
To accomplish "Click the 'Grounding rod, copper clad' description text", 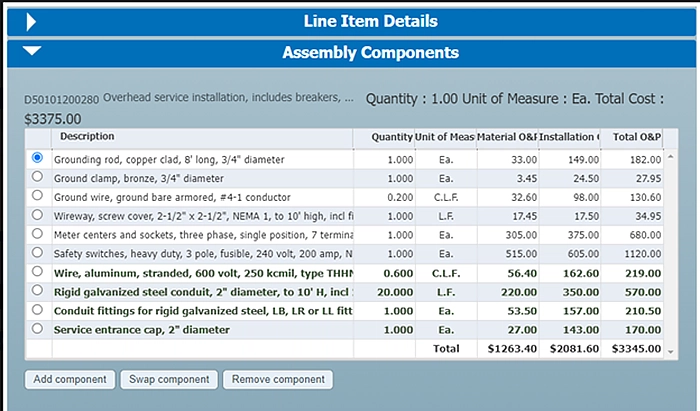I will click(x=169, y=160).
